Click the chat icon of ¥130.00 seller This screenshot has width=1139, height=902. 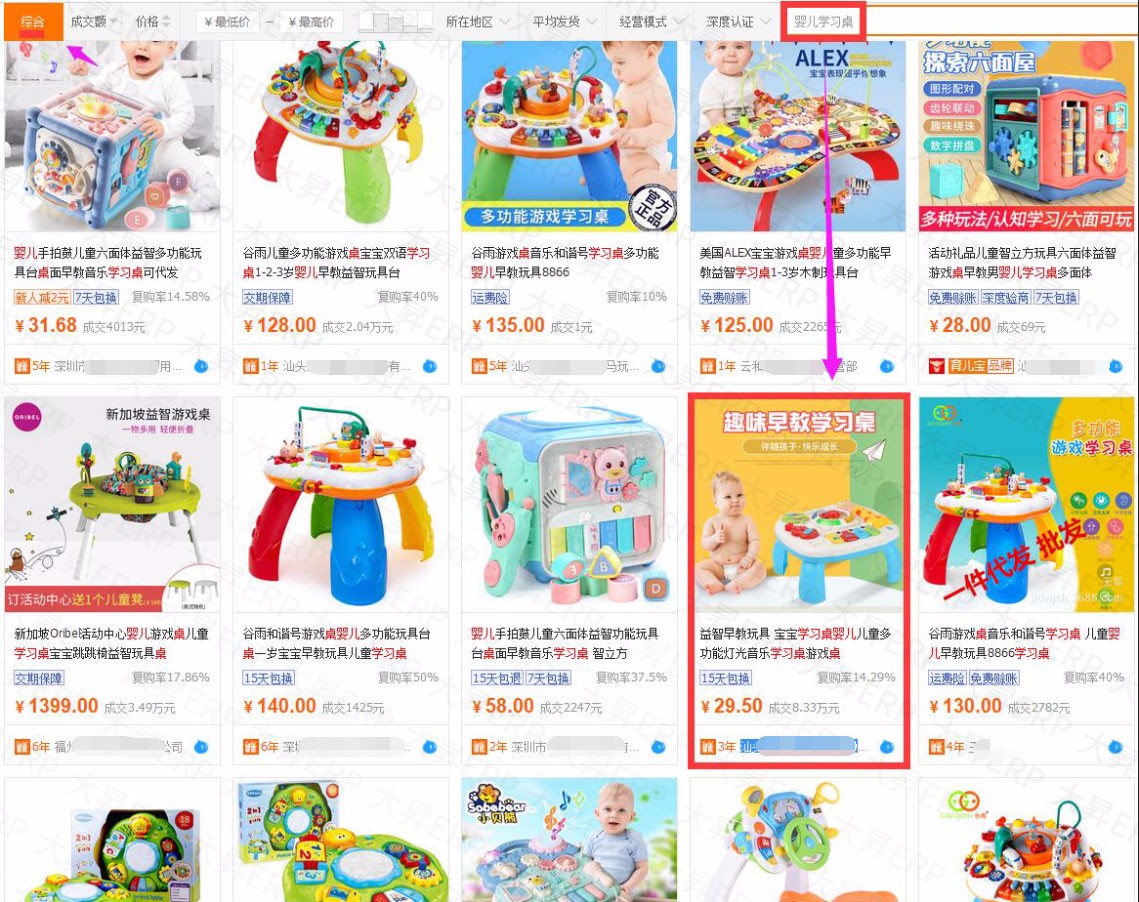click(x=1116, y=747)
